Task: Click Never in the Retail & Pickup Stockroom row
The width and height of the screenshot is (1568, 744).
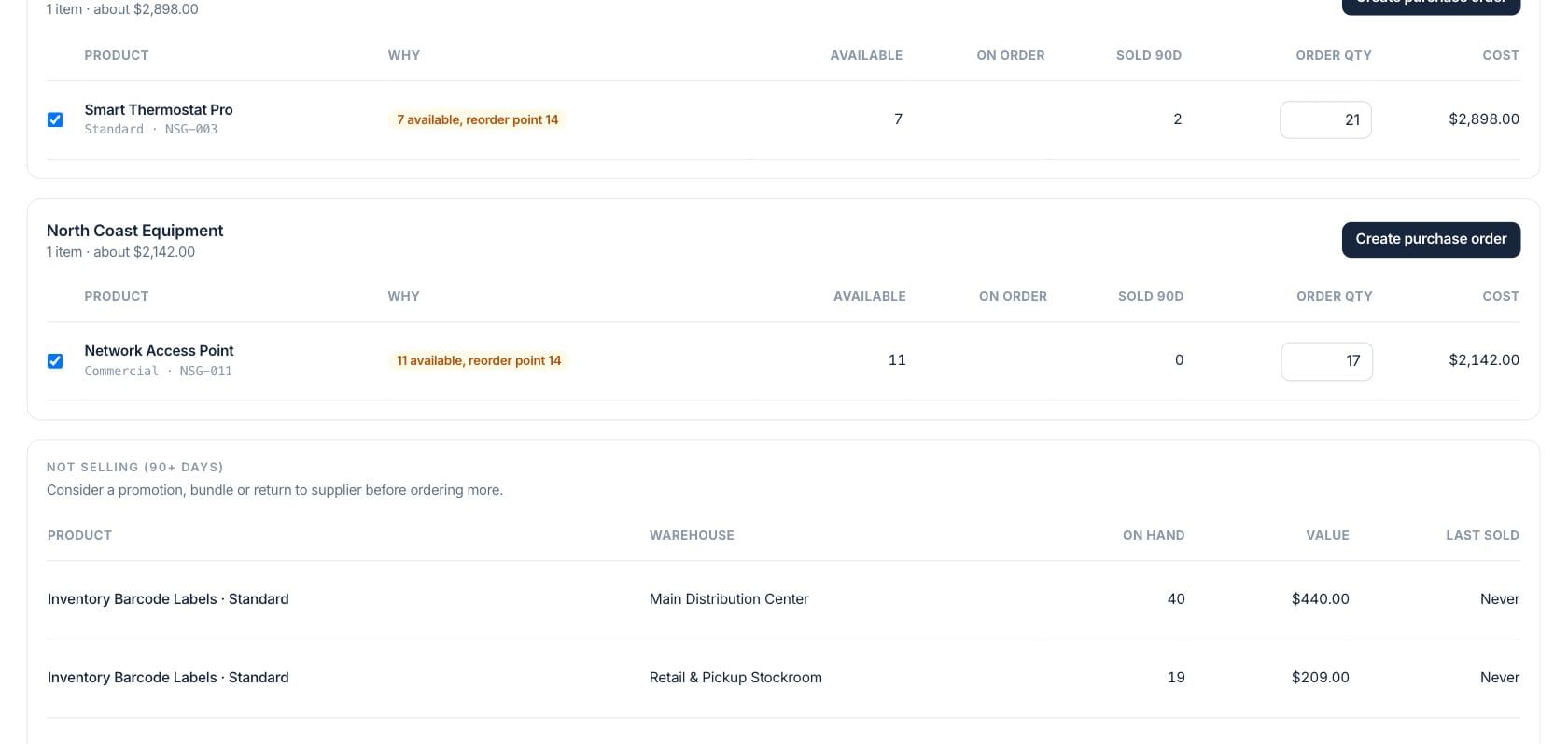Action: 1499,678
